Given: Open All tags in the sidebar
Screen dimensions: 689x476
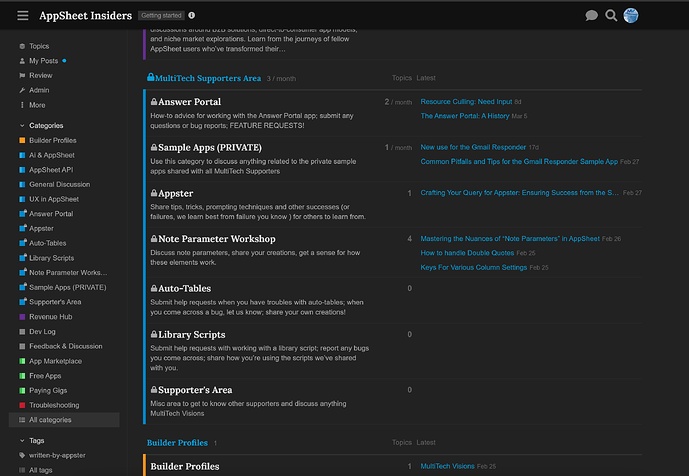Looking at the screenshot, I should [40, 470].
